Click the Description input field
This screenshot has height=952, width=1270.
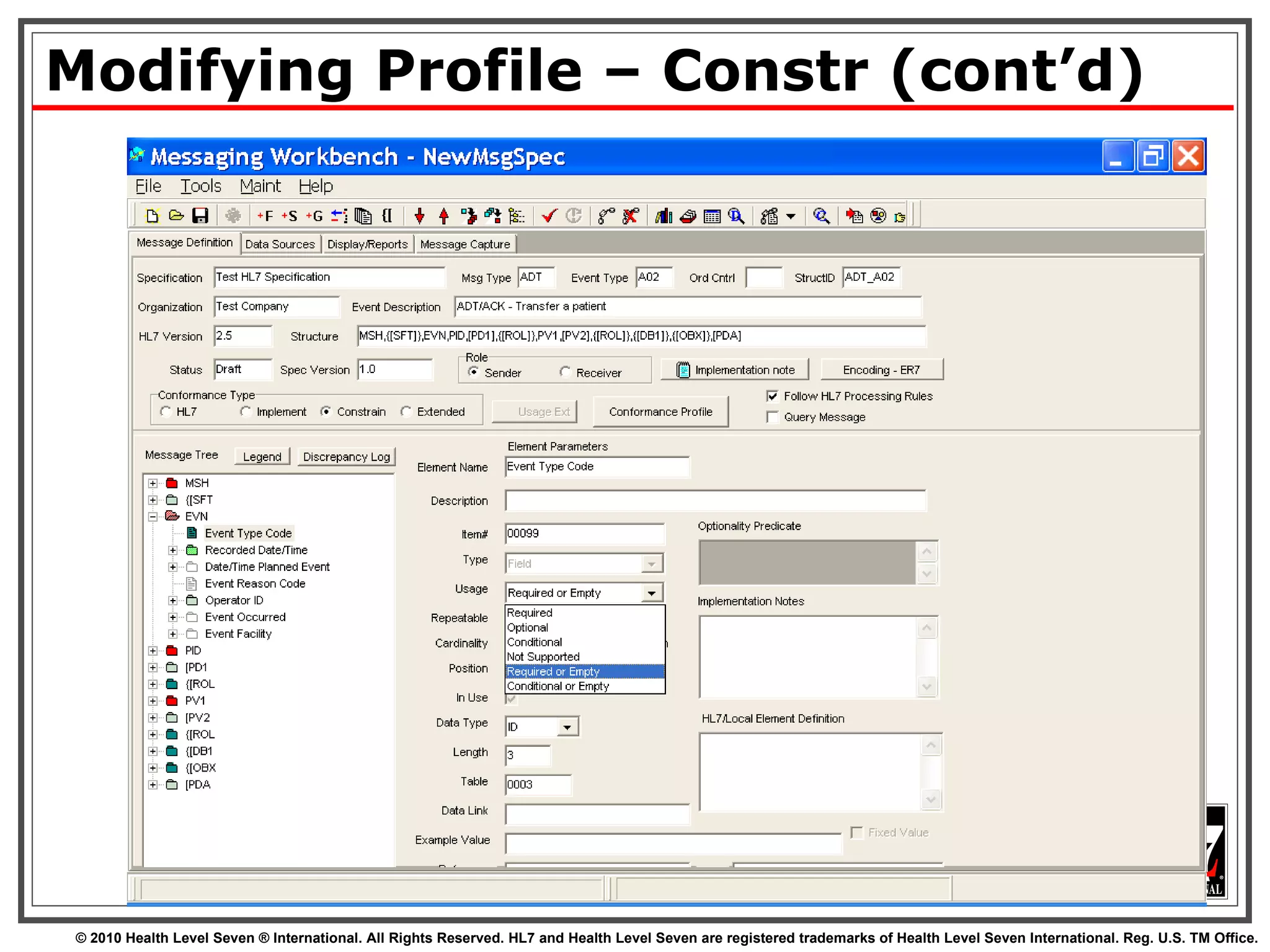[x=716, y=500]
